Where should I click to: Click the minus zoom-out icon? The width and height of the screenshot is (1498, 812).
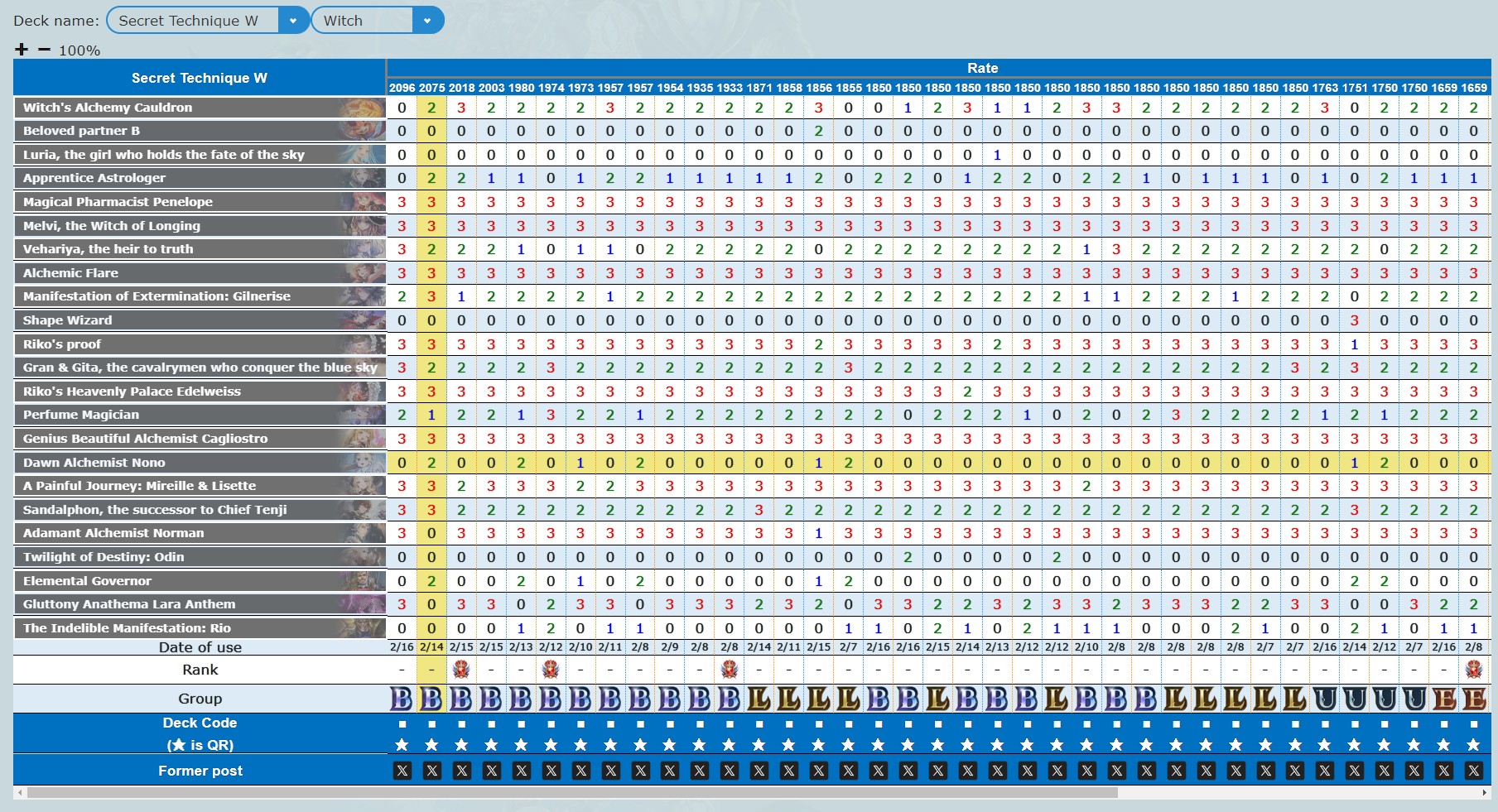[45, 50]
